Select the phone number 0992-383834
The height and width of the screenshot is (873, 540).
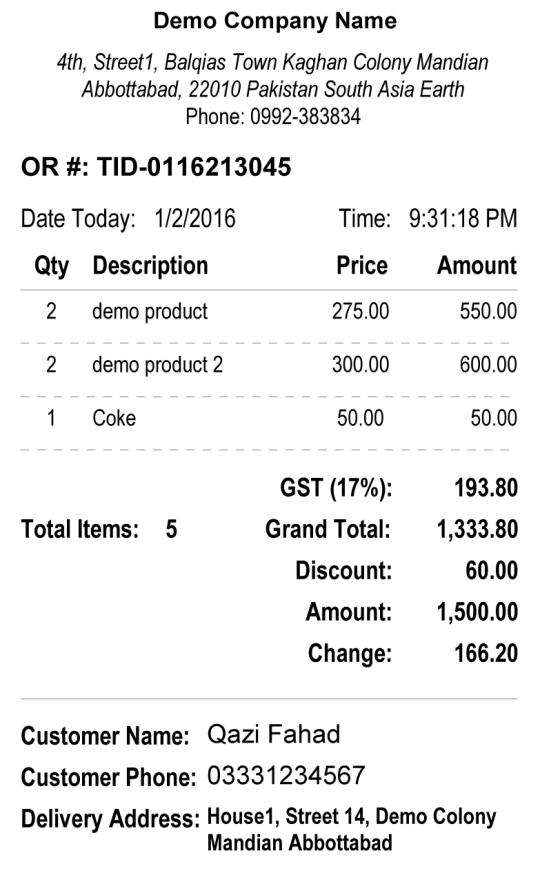pyautogui.click(x=305, y=116)
